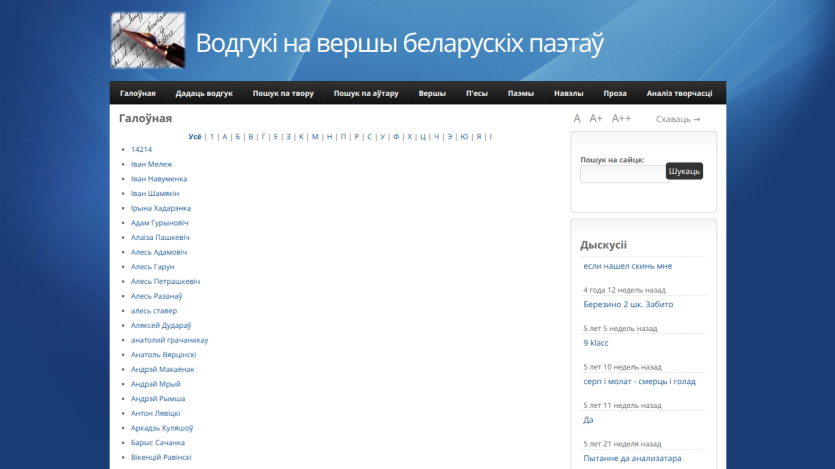Open author Іван Шамякін
This screenshot has height=469, width=835.
155,193
